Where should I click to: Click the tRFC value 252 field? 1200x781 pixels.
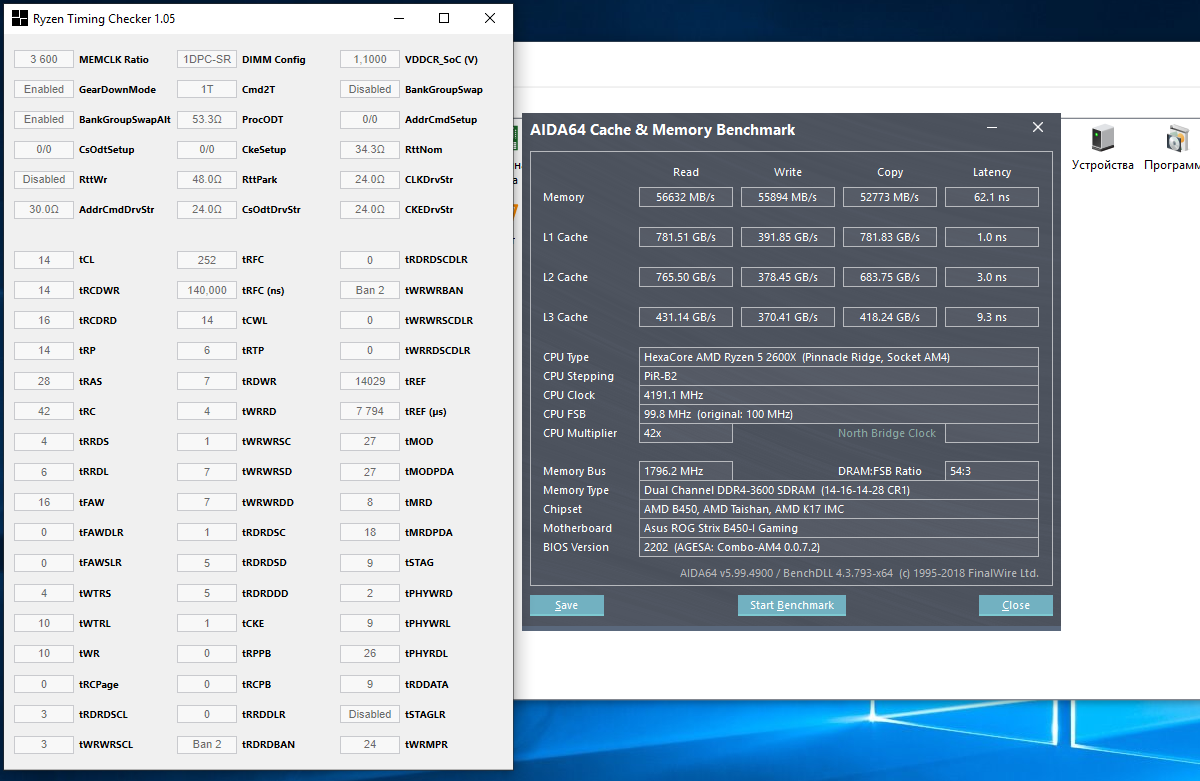point(207,260)
